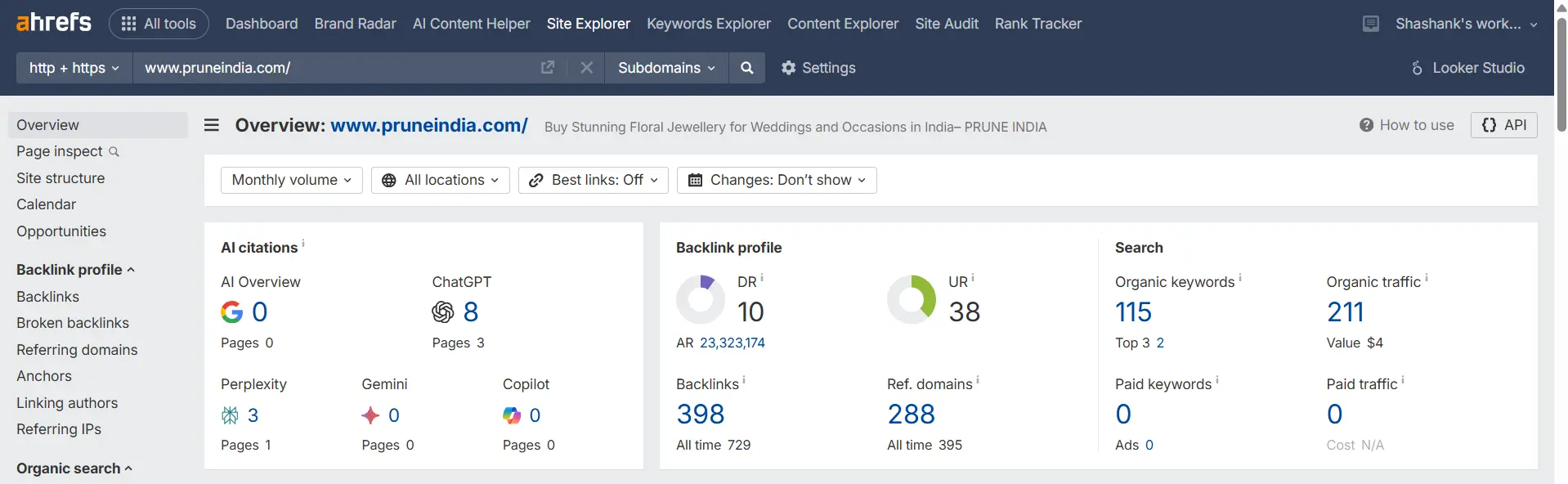Click the messages icon beside workspace name
Viewport: 1568px width, 484px height.
1371,24
